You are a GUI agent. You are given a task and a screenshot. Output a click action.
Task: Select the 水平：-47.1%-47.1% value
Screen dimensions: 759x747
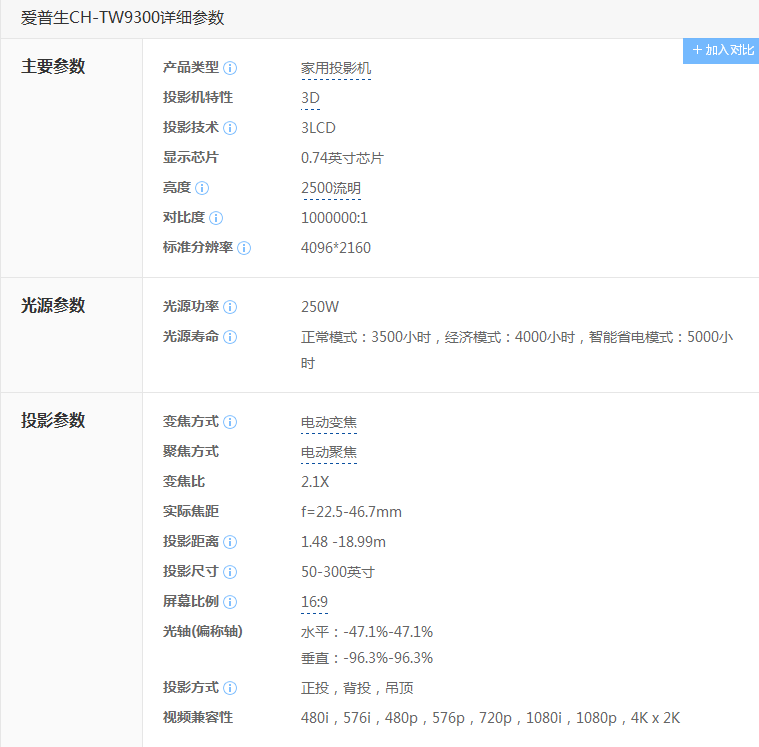(367, 632)
